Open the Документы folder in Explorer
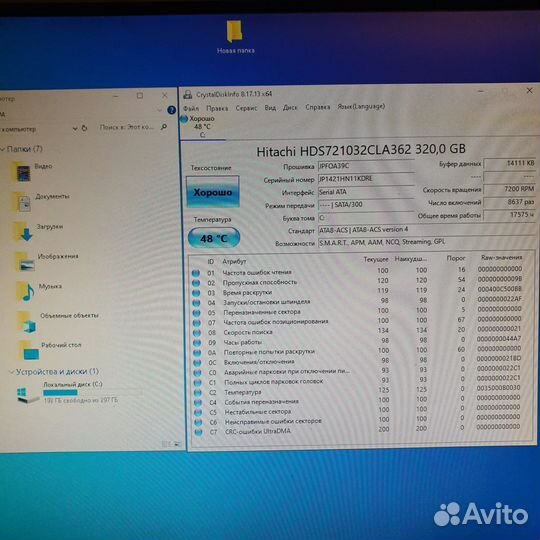Screen dimensions: 540x540 coord(41,201)
